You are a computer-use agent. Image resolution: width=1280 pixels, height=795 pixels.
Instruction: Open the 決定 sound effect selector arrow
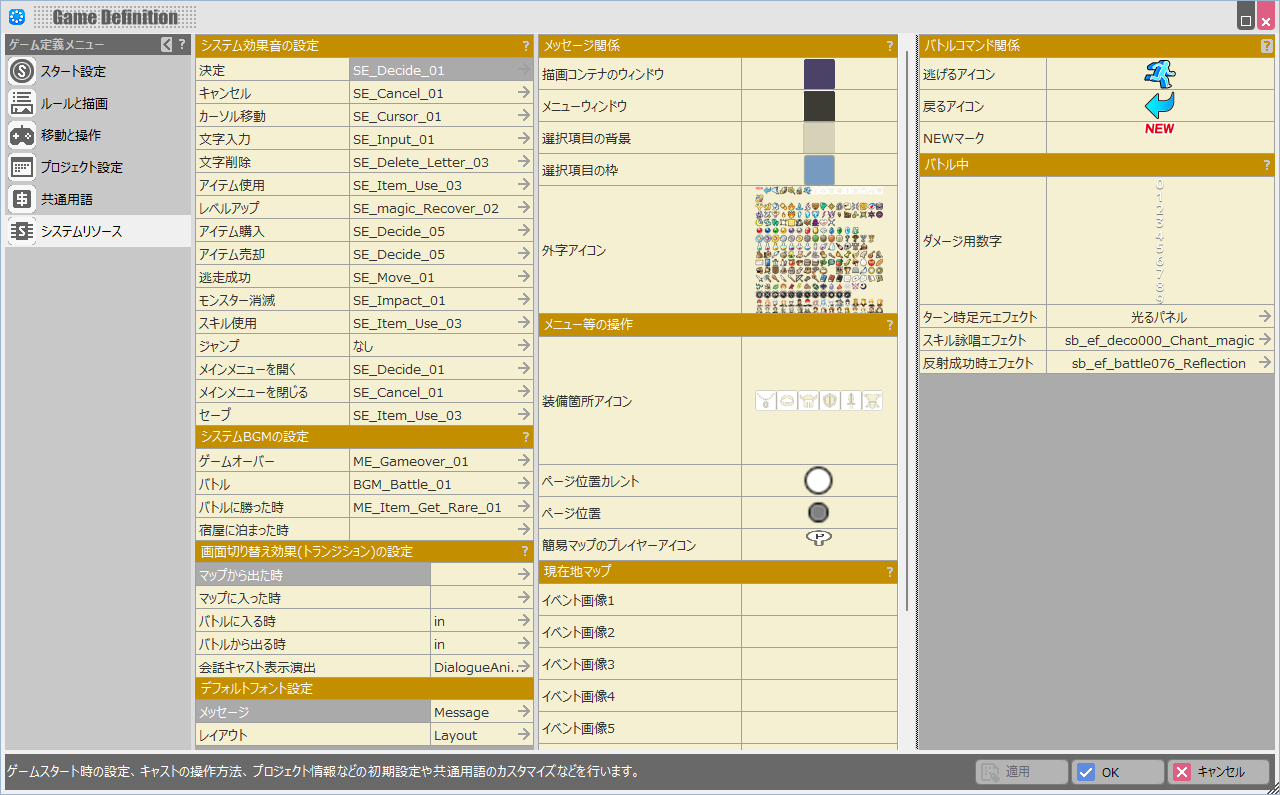(x=523, y=71)
